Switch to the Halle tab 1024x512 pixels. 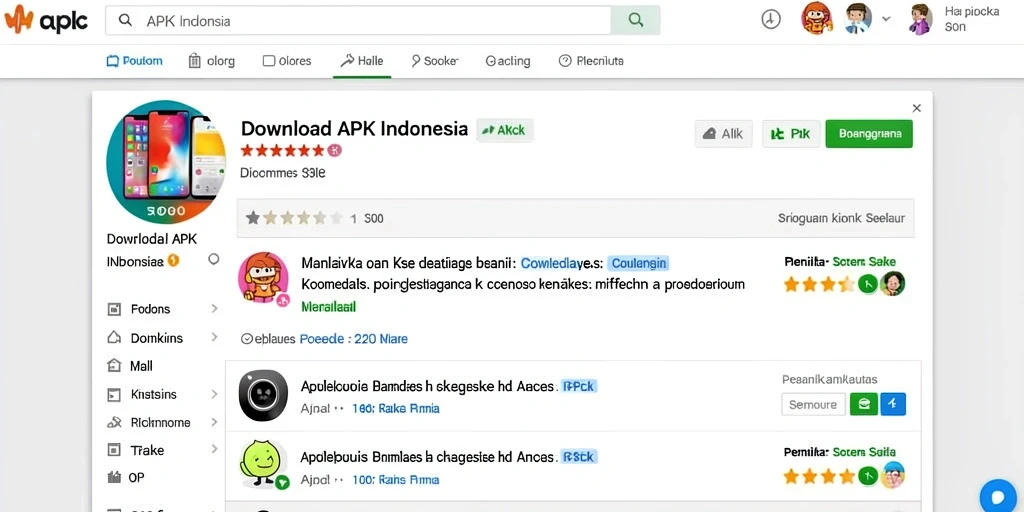pos(362,61)
